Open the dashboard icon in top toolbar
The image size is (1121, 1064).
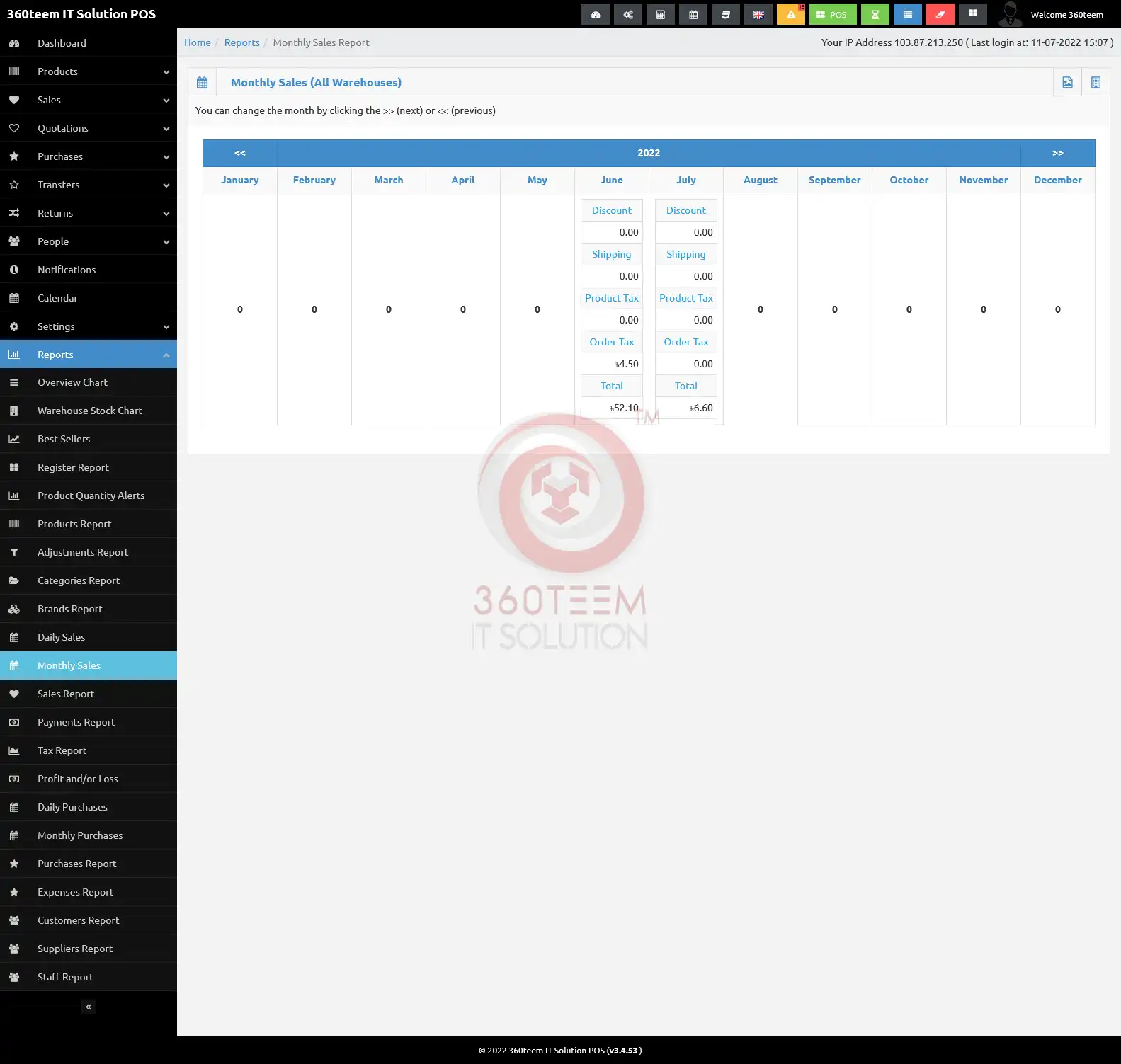[x=596, y=14]
